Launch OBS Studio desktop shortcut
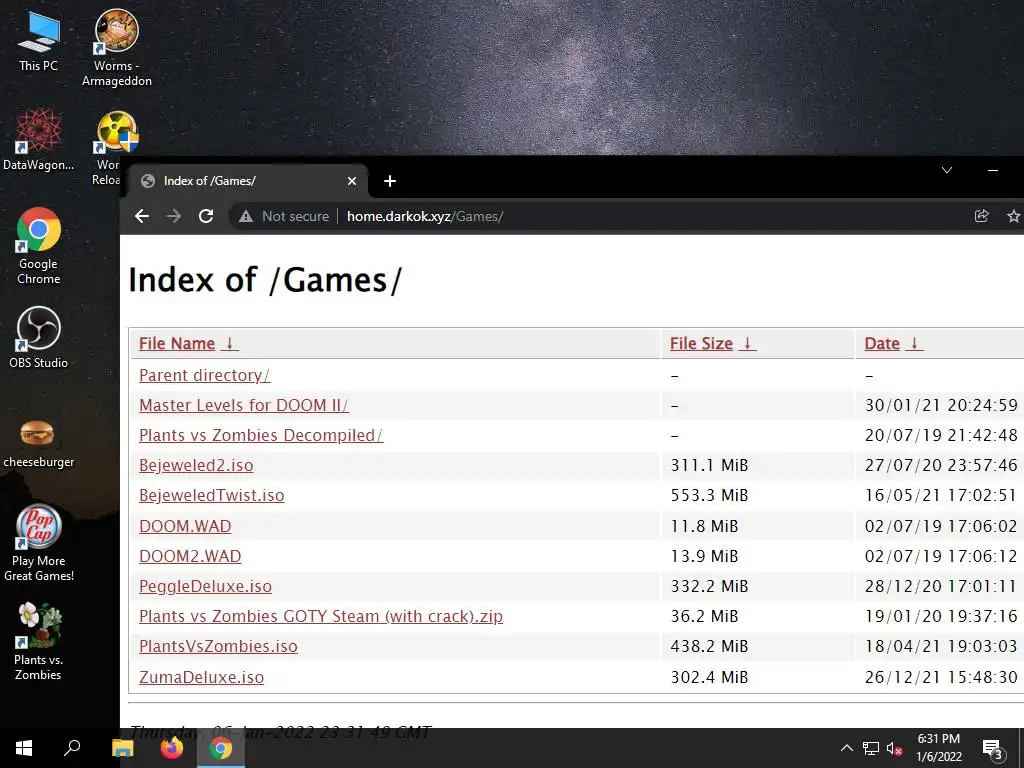This screenshot has width=1024, height=768. [x=39, y=337]
